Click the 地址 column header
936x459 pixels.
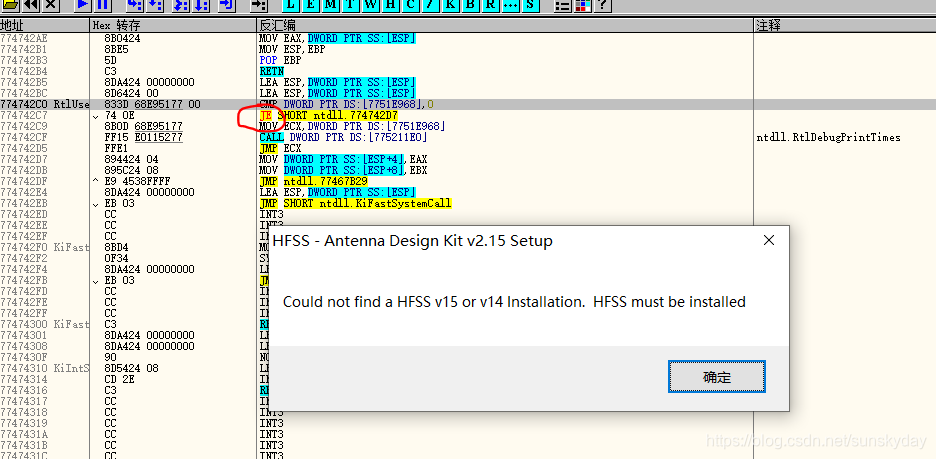coord(45,26)
